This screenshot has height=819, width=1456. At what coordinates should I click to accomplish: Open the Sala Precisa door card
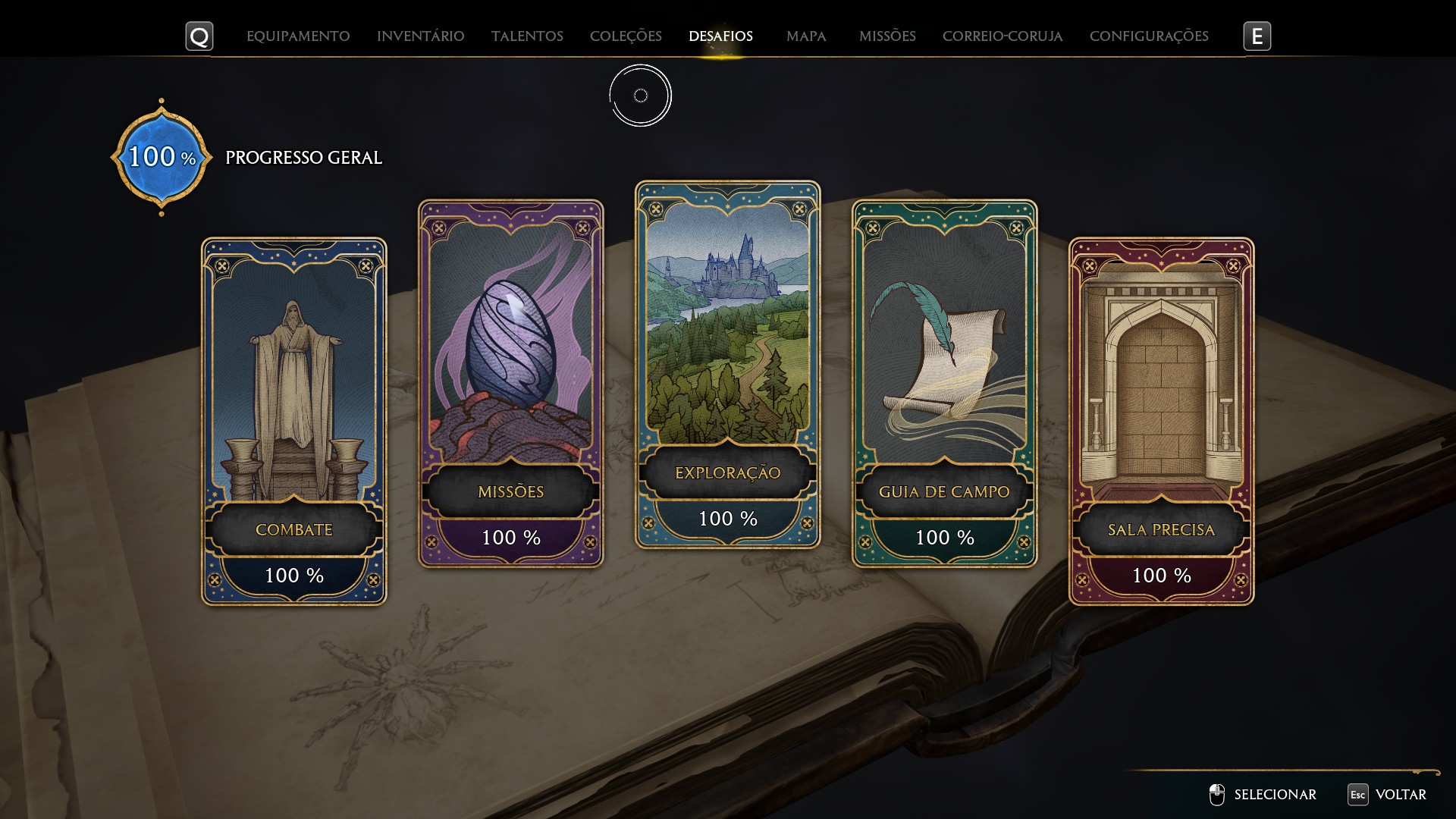(x=1161, y=421)
